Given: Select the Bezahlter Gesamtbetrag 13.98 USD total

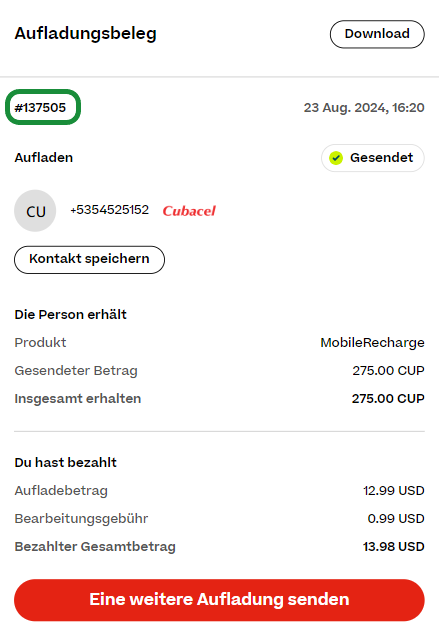Looking at the screenshot, I should point(394,547).
